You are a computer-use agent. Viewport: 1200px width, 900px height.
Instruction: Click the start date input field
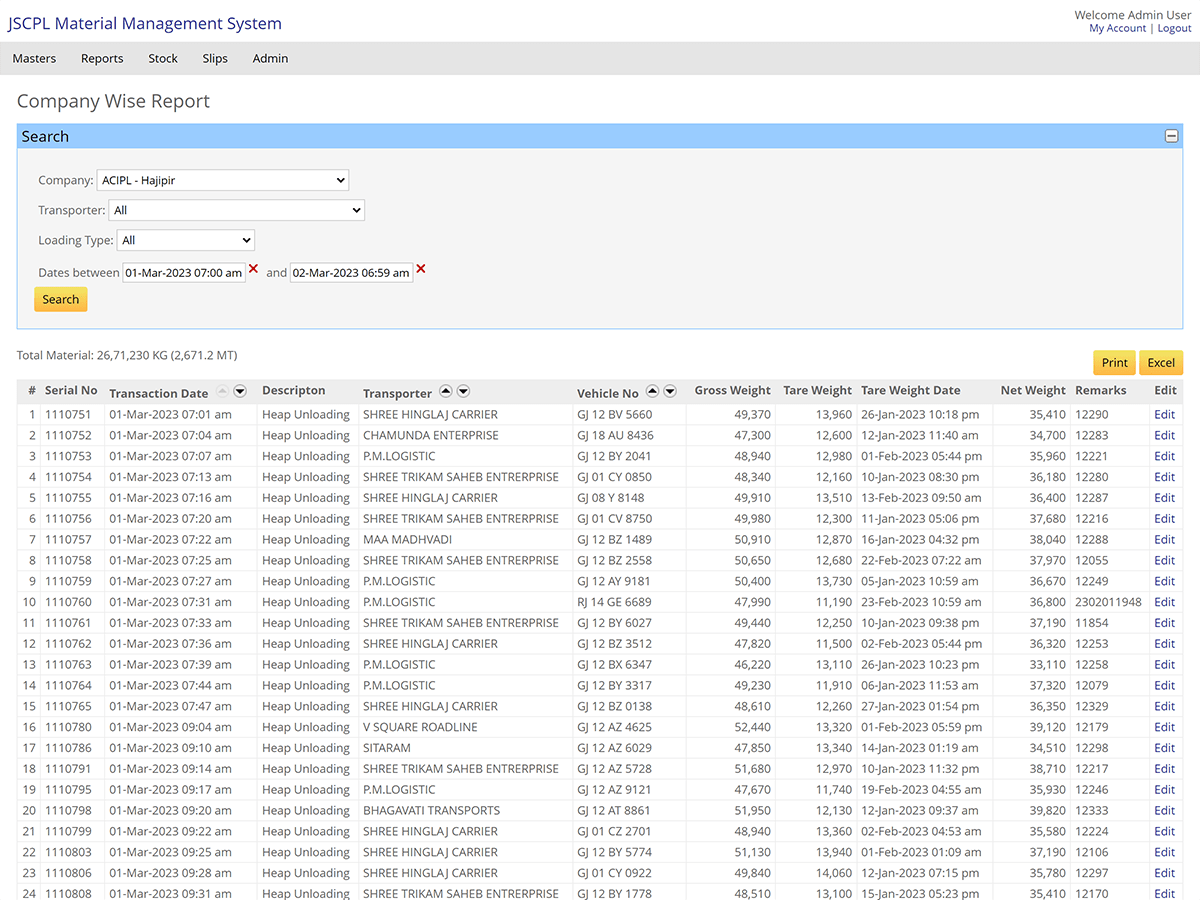(x=183, y=272)
